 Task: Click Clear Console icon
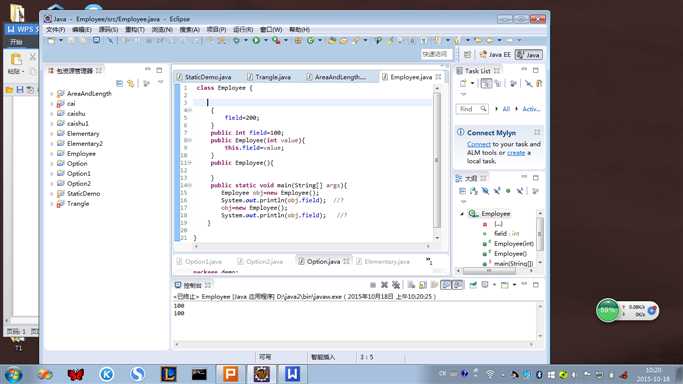click(x=411, y=285)
